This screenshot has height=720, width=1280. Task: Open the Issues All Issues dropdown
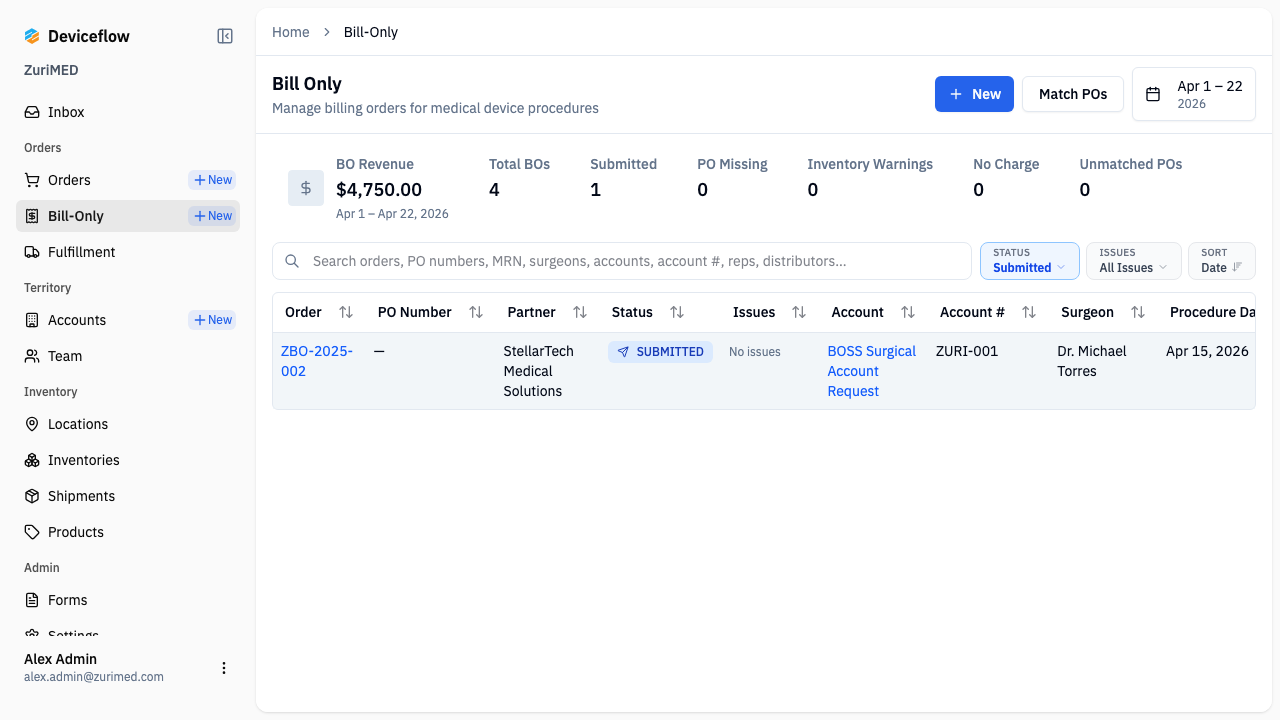pos(1134,261)
